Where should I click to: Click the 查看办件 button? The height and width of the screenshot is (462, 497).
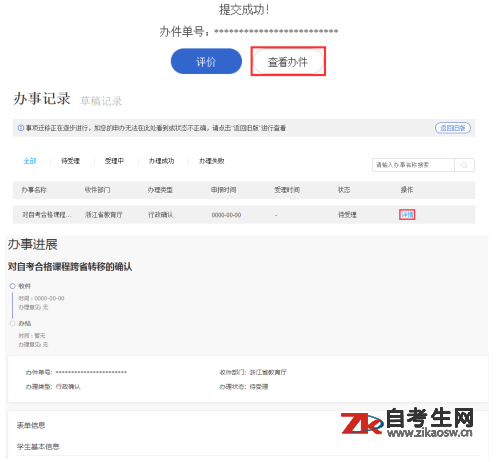coord(288,62)
